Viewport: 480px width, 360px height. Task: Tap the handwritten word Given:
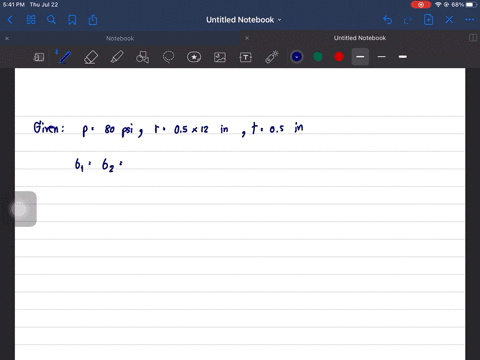49,128
